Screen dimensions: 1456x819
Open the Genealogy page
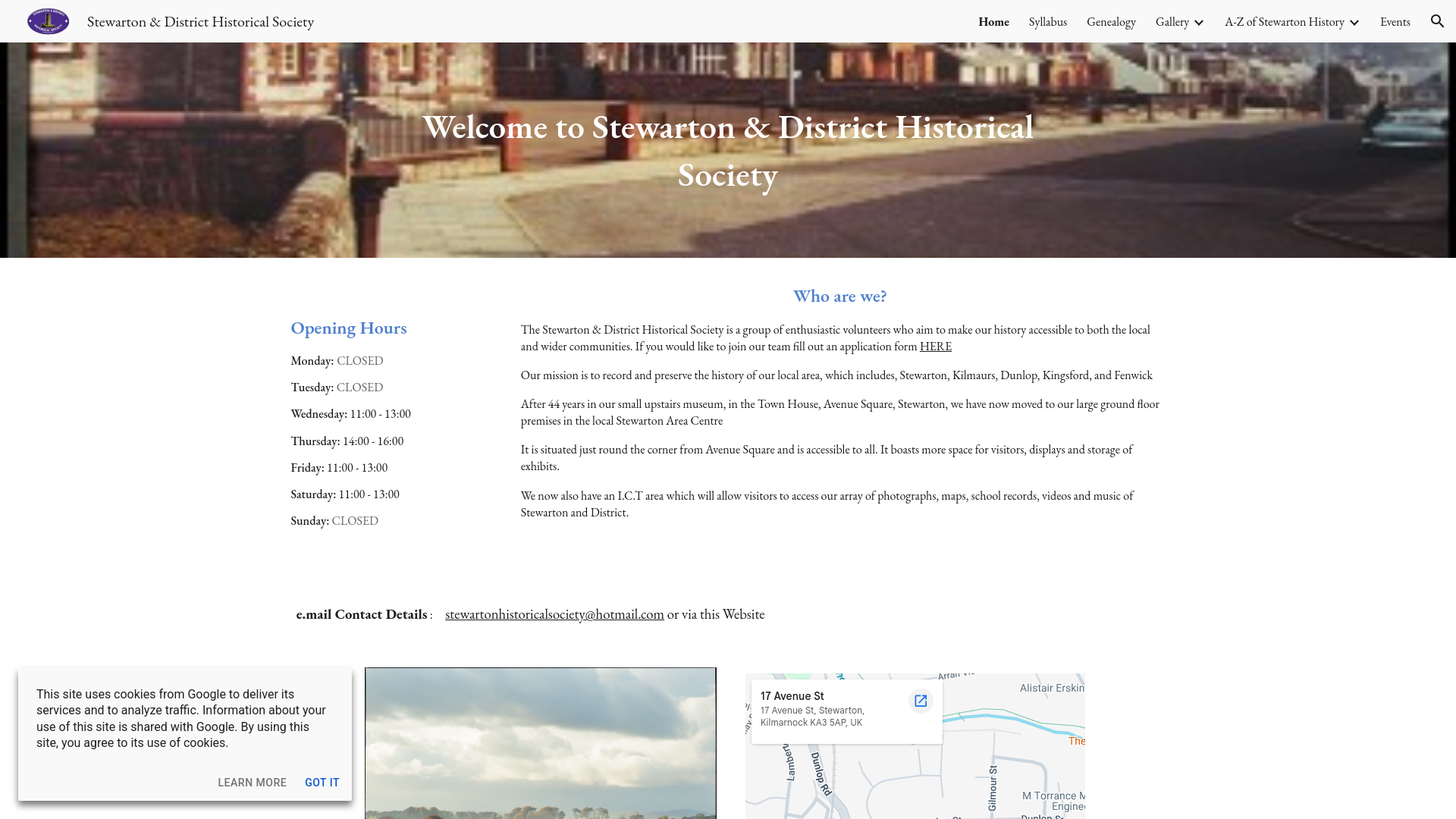(1111, 22)
